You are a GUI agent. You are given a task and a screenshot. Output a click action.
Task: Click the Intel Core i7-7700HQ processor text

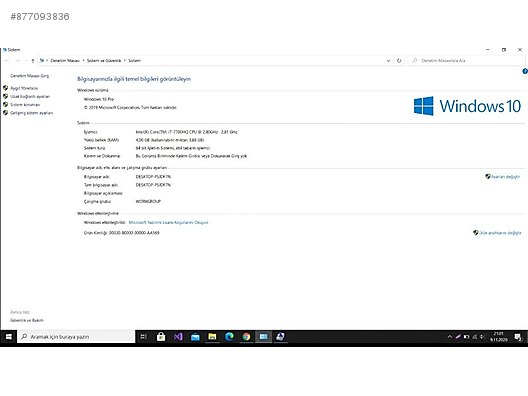[186, 132]
